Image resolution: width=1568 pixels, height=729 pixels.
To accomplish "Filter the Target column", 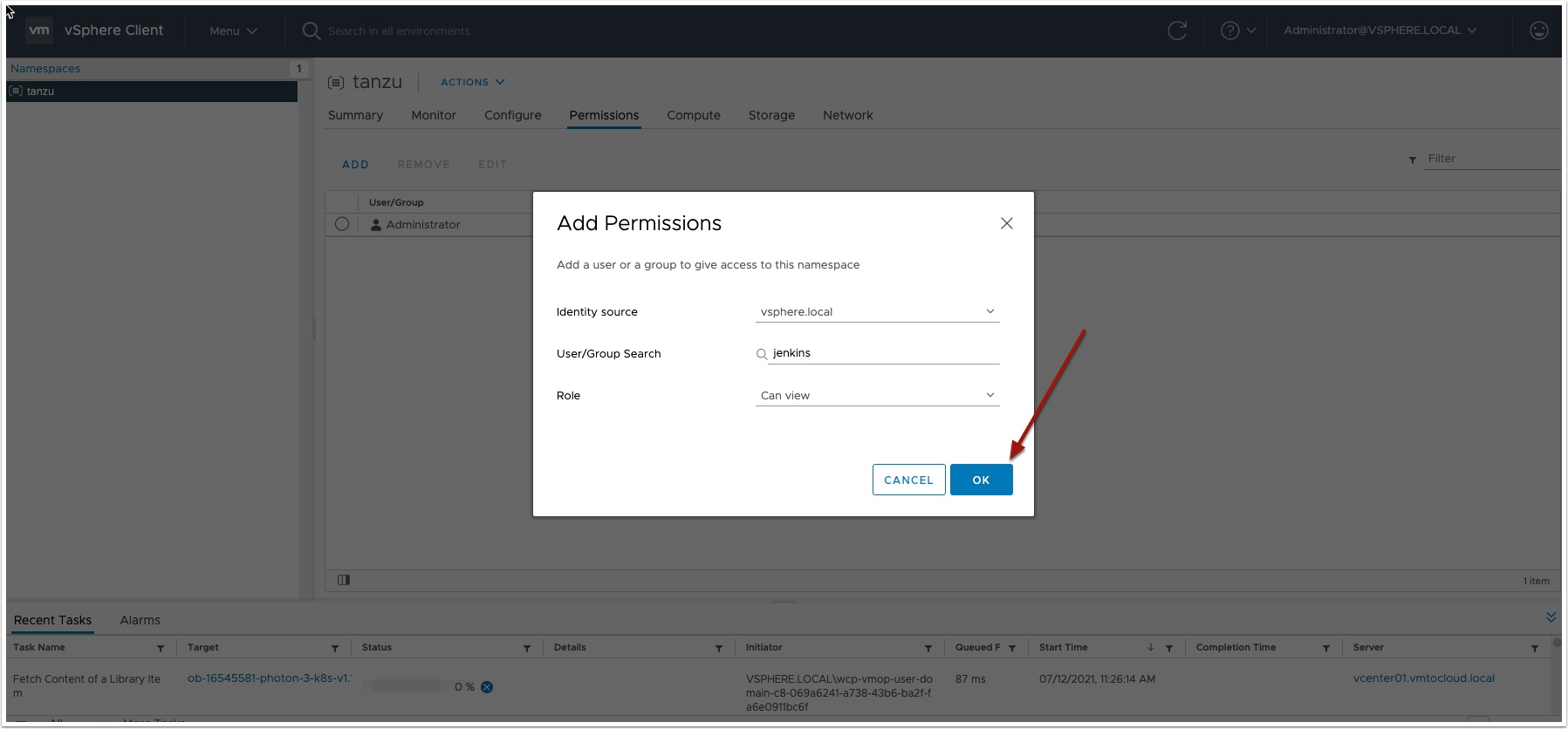I will [x=335, y=648].
